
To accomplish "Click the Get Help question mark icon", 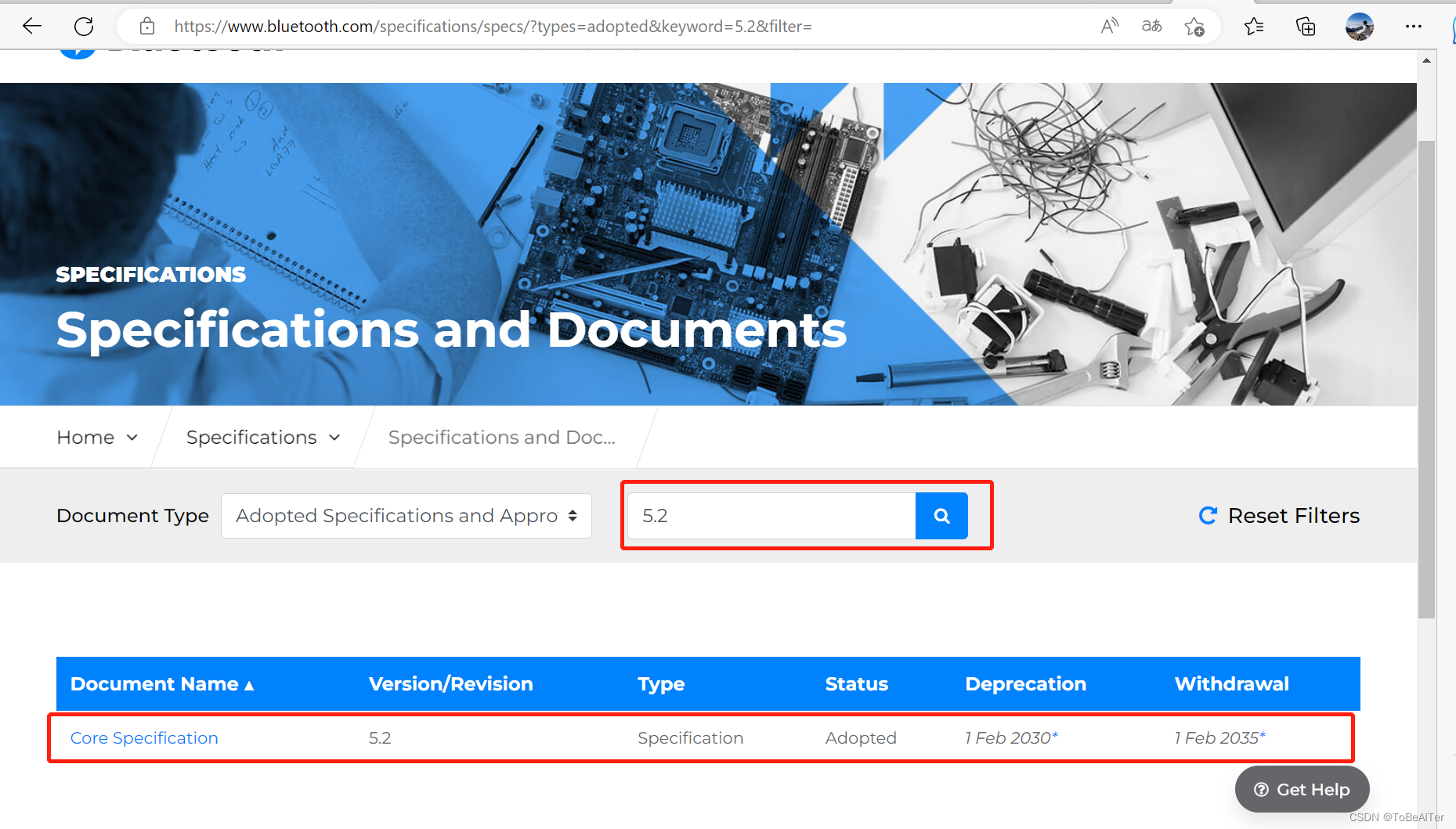I will pos(1261,790).
